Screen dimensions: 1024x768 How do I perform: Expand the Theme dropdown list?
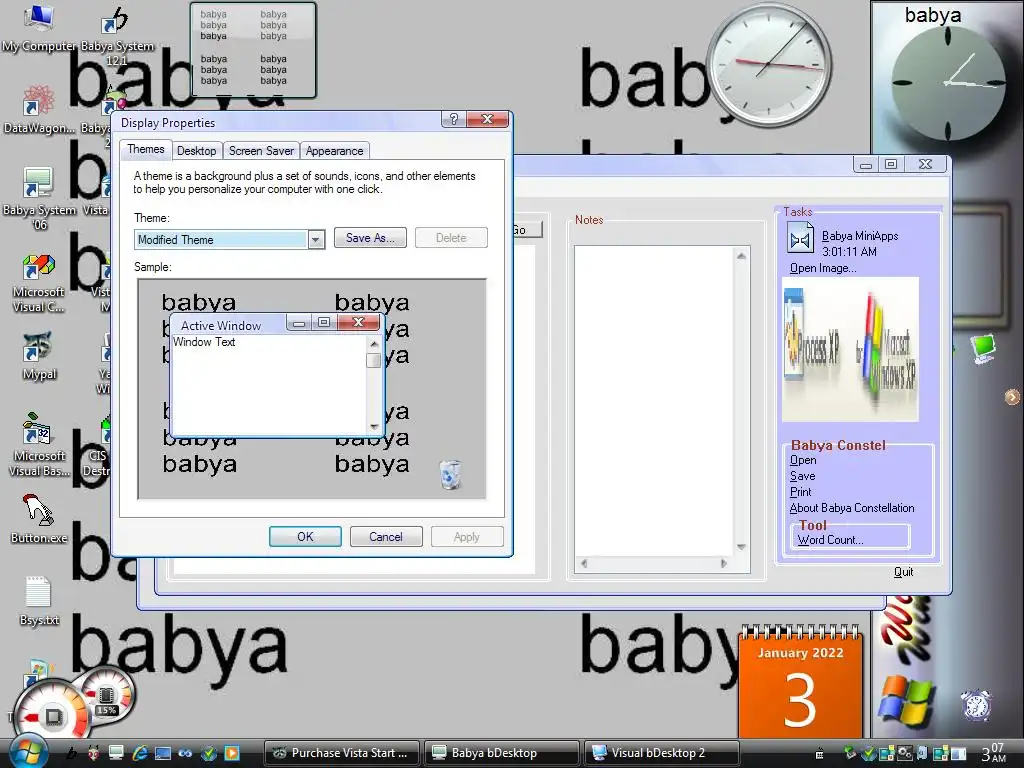315,240
